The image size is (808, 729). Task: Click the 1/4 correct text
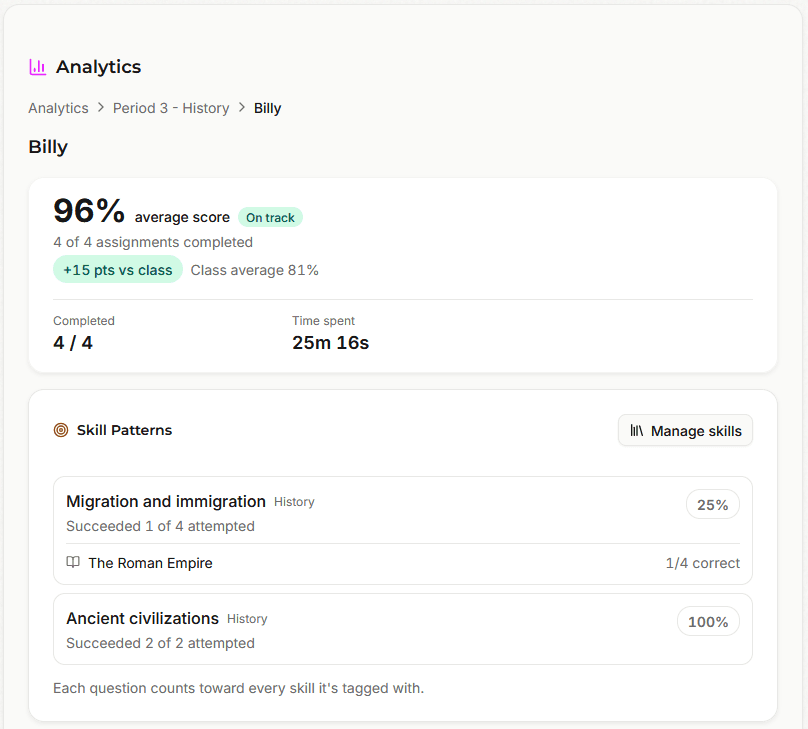(x=703, y=563)
